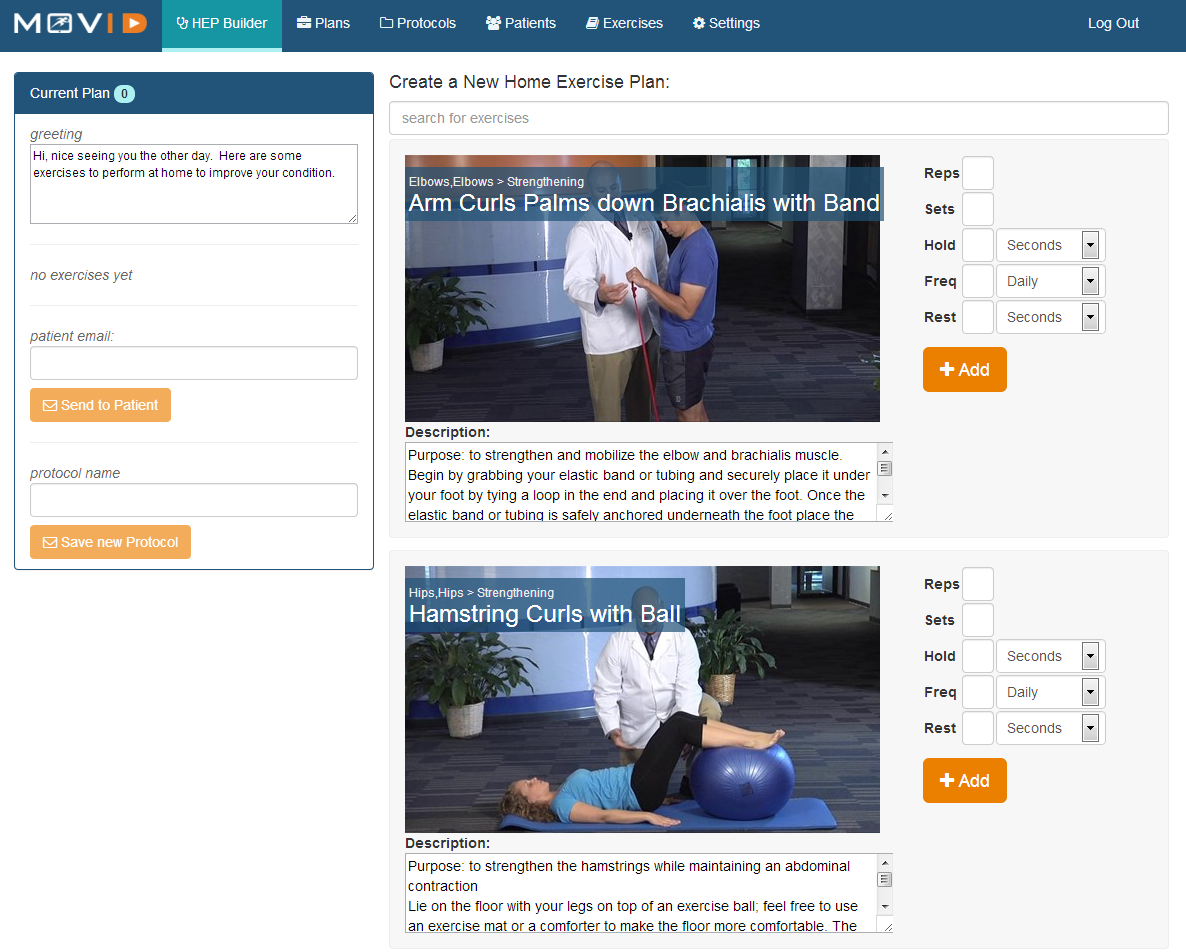Open Hold units dropdown for Arm Curls
Image resolution: width=1186 pixels, height=952 pixels.
pyautogui.click(x=1051, y=245)
